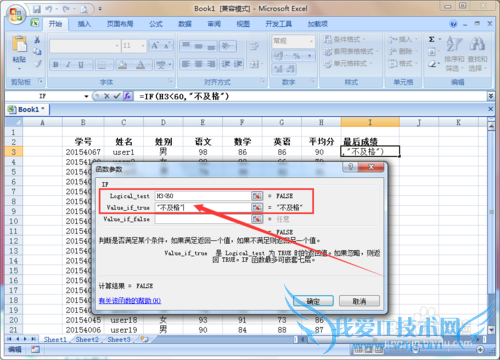The image size is (500, 360).
Task: Click the formula bar Enter checkmark
Action: pos(117,96)
